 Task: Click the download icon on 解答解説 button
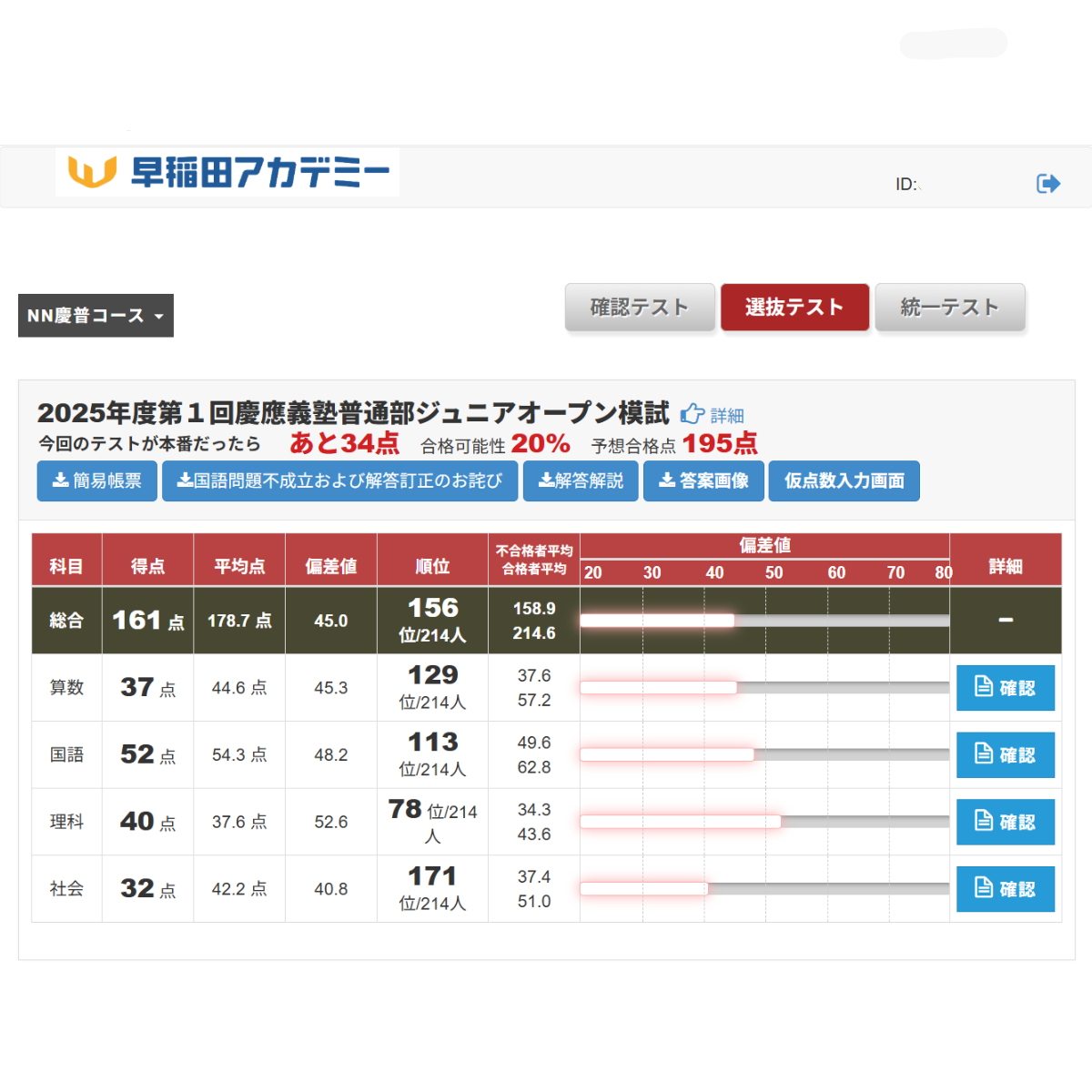546,481
